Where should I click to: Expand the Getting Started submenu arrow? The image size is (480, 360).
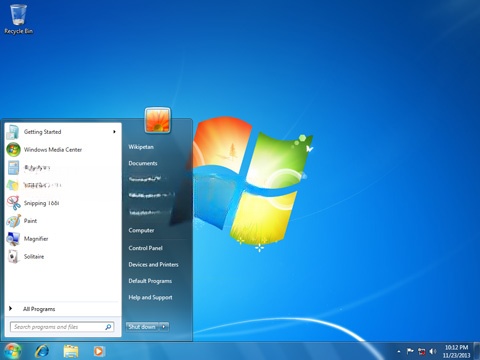point(114,132)
